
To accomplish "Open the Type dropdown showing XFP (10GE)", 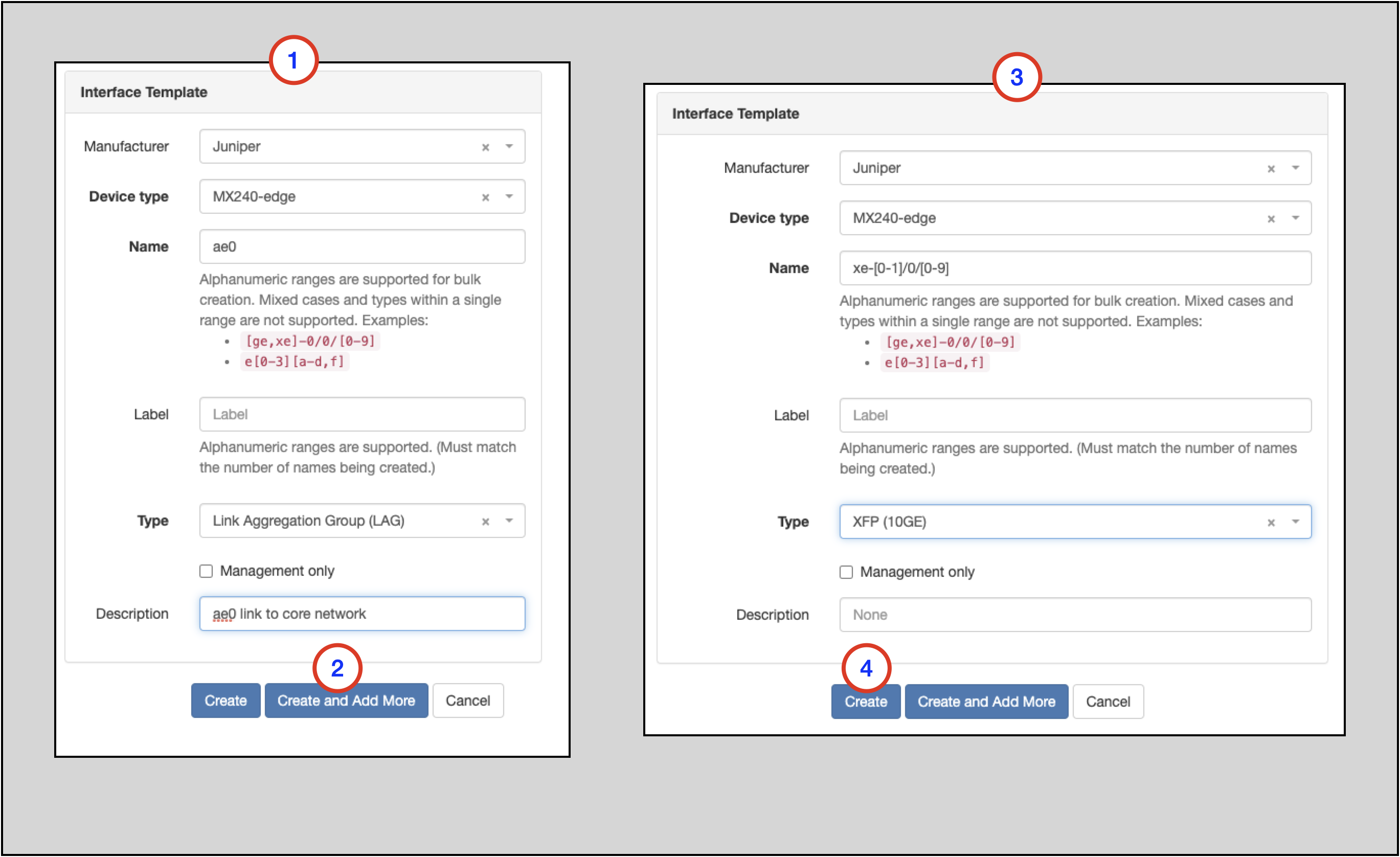I will coord(1296,521).
